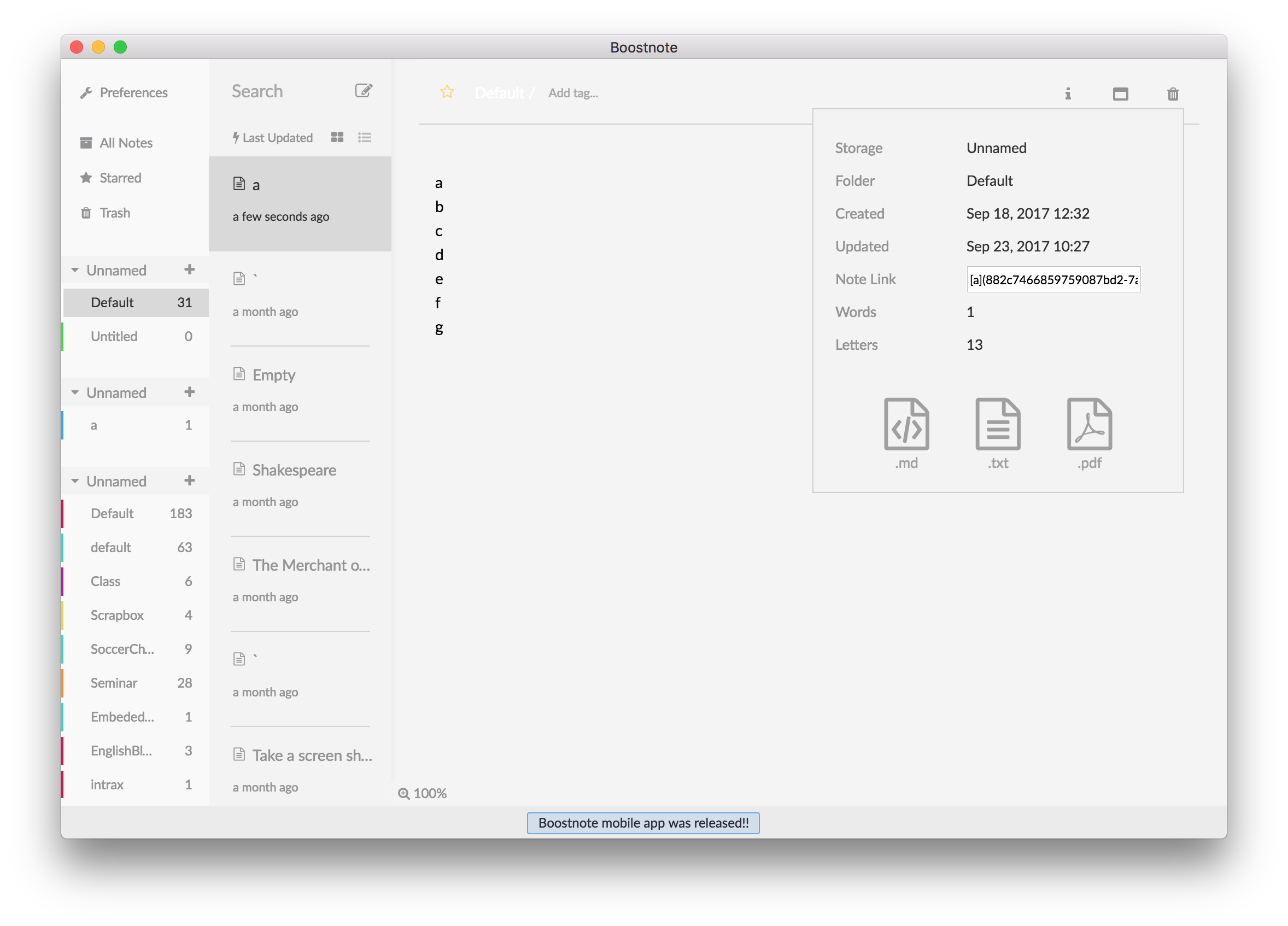Star the current note
The width and height of the screenshot is (1288, 926).
click(447, 92)
